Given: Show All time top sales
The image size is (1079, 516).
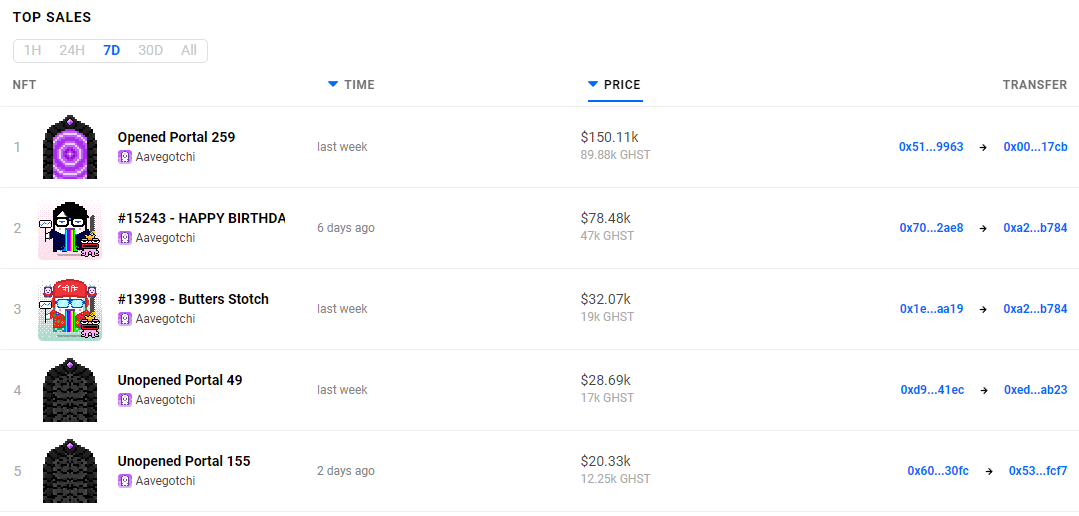Looking at the screenshot, I should coord(189,50).
